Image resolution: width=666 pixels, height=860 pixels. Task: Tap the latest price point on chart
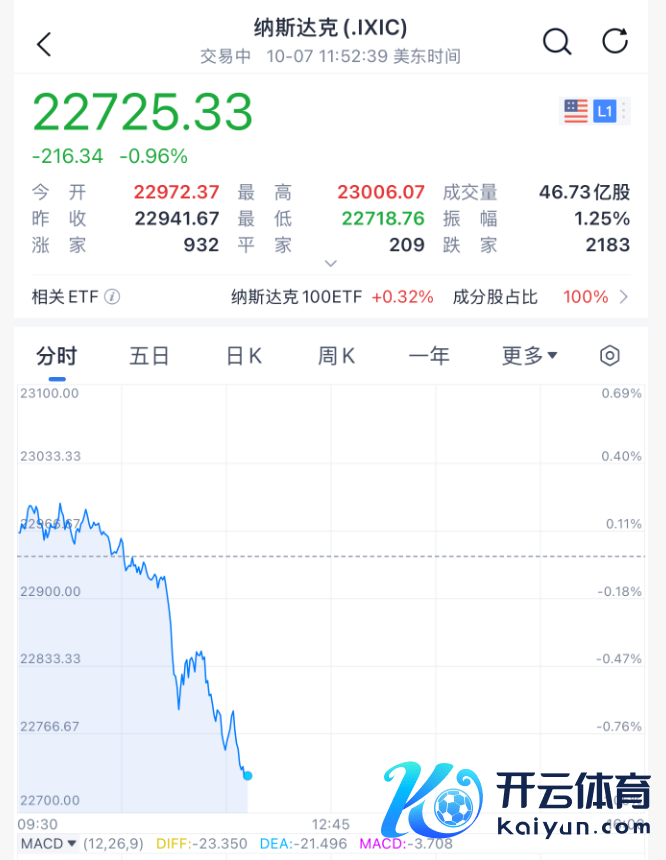247,775
